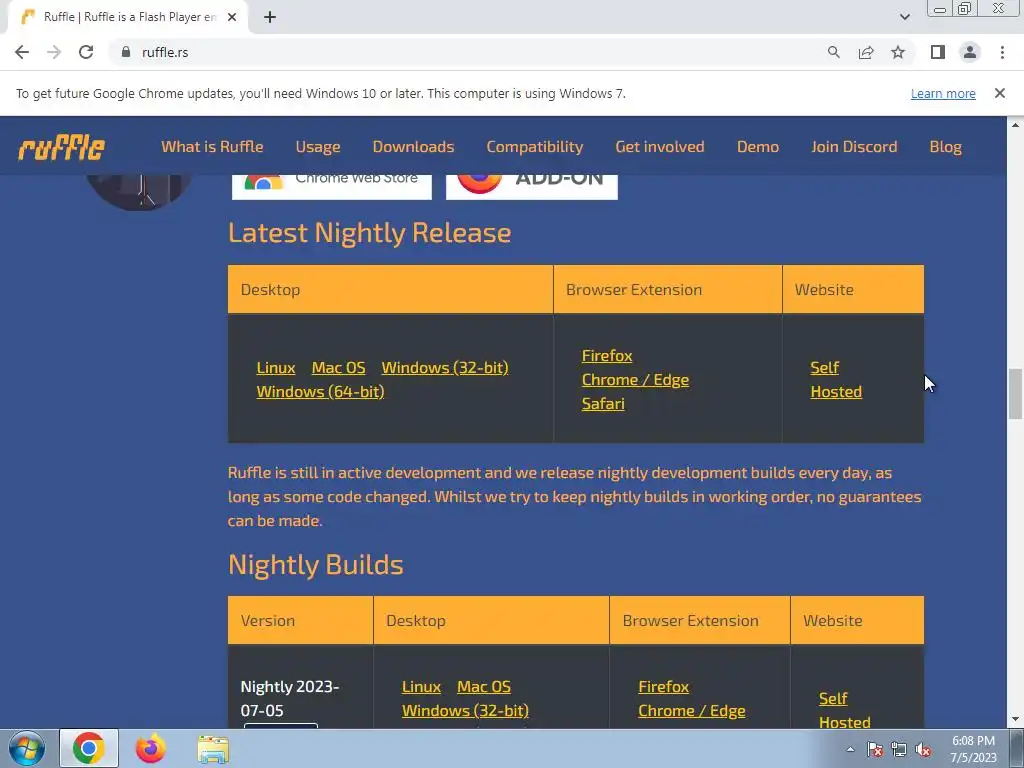This screenshot has height=768, width=1024.
Task: Click the Nightly 2023-07-05 version text
Action: (289, 698)
